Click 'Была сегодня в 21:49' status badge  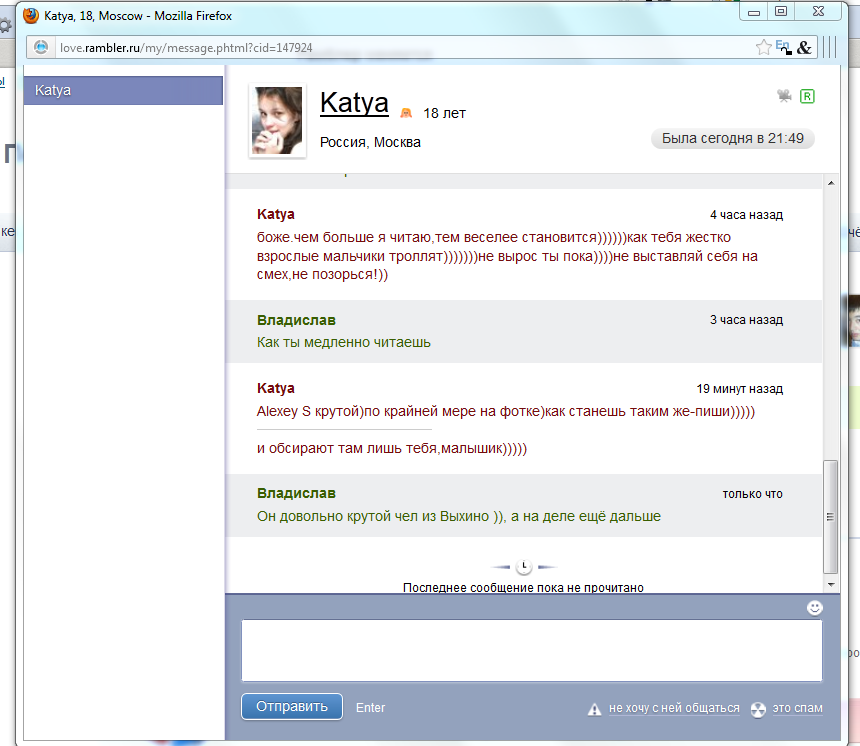(x=733, y=138)
